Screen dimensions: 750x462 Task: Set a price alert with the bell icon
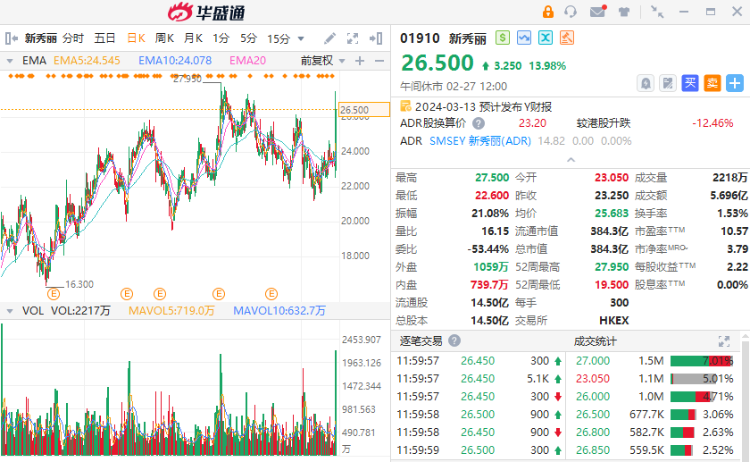(x=646, y=83)
